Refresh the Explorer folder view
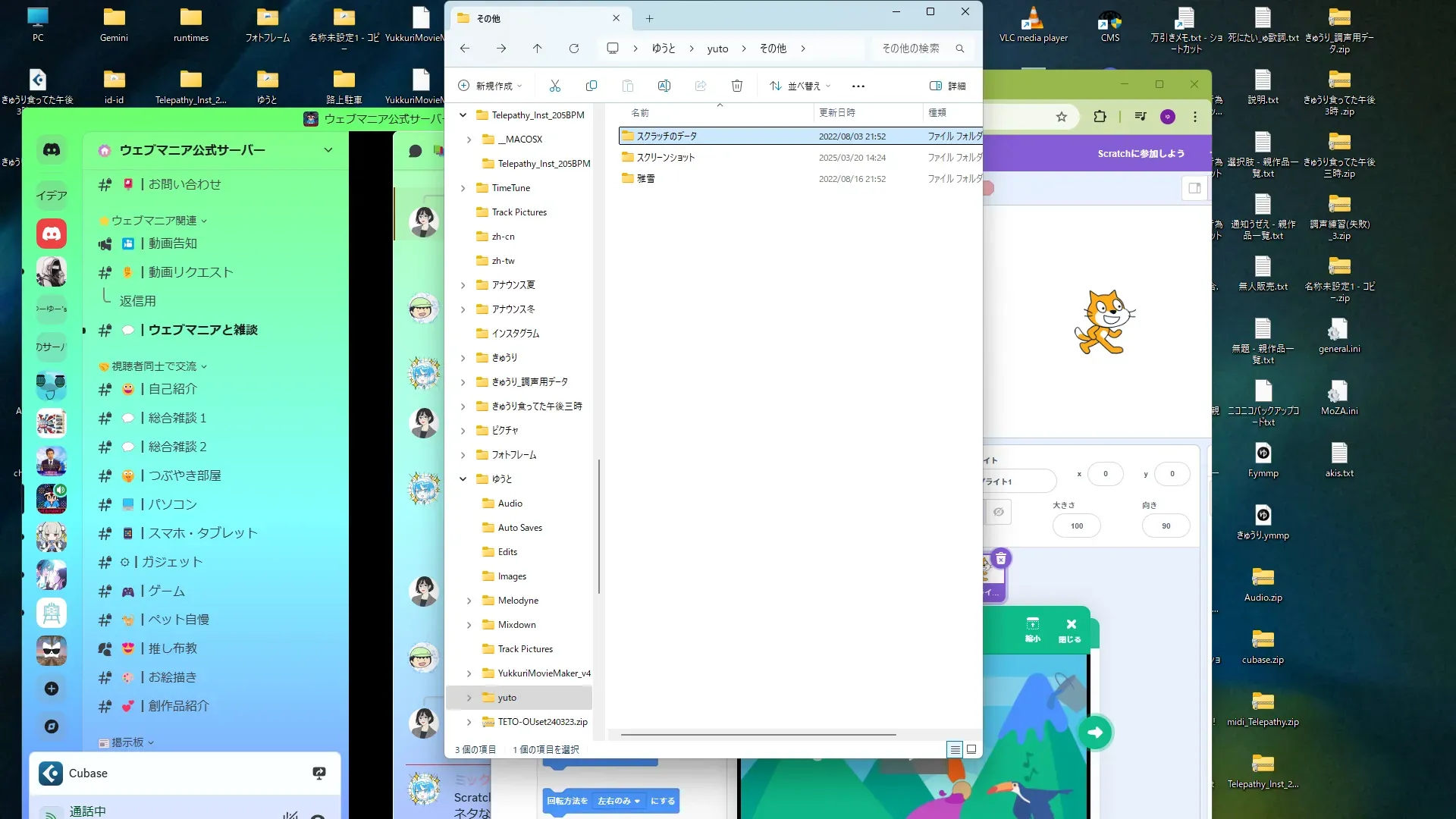The image size is (1456, 819). click(574, 49)
